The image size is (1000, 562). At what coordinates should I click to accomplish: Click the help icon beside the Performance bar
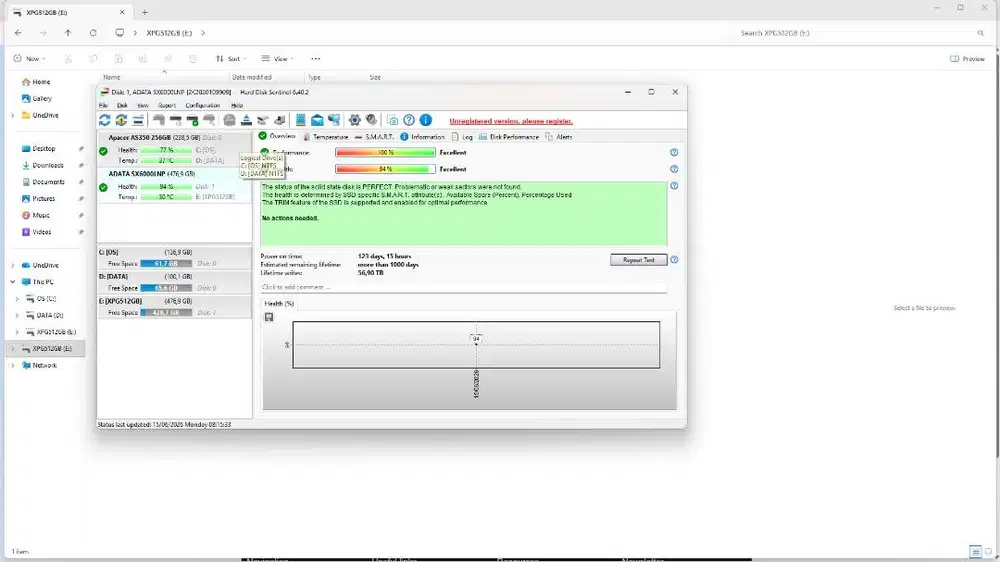(x=674, y=152)
